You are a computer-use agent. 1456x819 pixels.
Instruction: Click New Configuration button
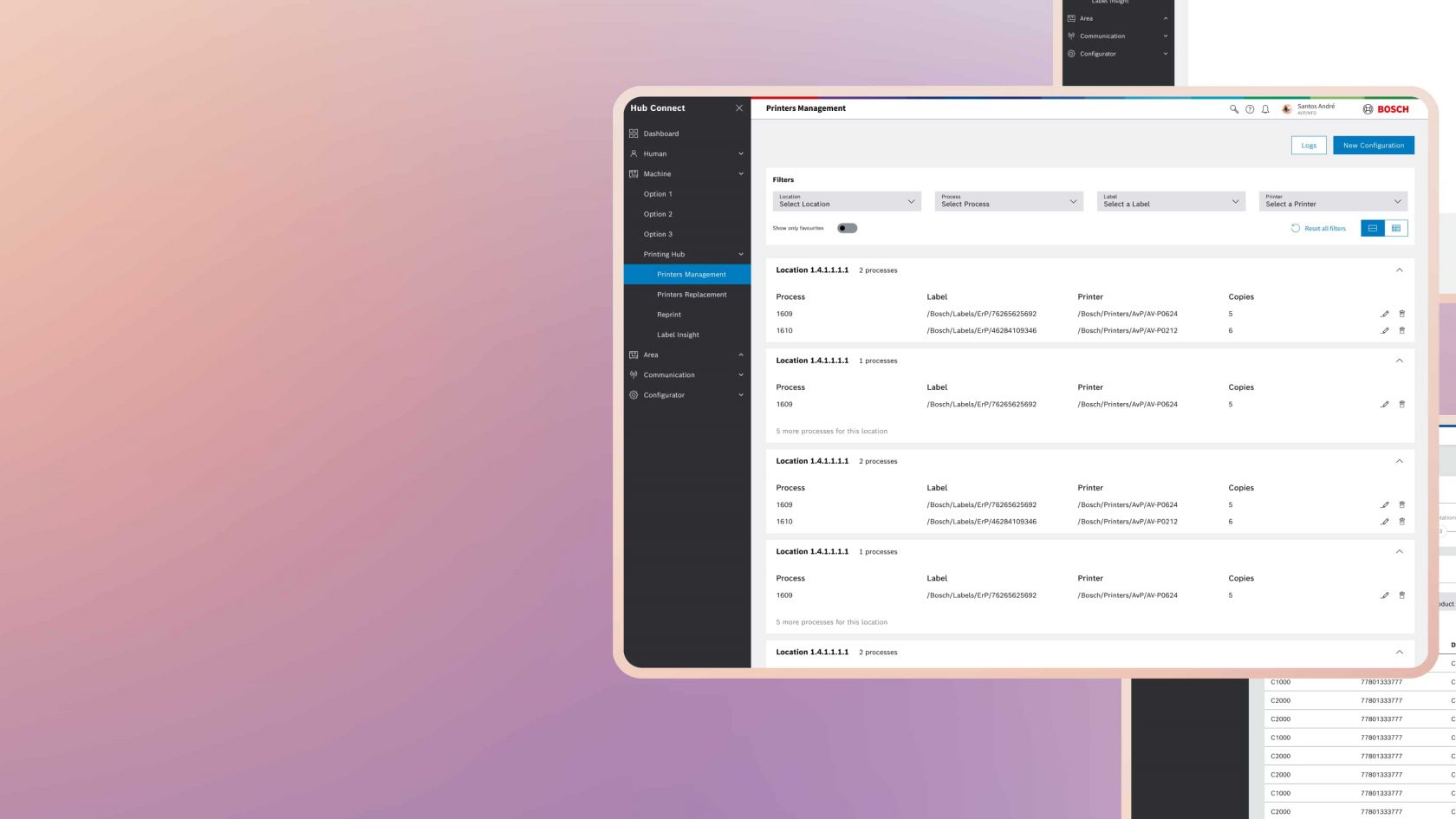(x=1374, y=146)
